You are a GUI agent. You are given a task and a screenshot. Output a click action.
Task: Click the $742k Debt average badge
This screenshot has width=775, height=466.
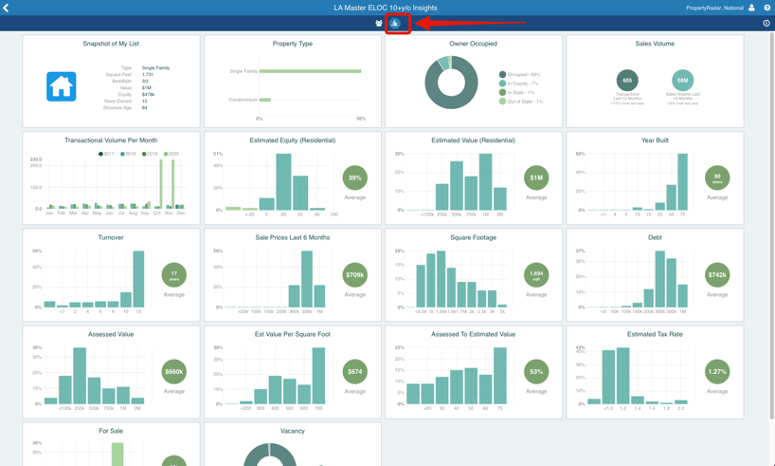pos(717,275)
